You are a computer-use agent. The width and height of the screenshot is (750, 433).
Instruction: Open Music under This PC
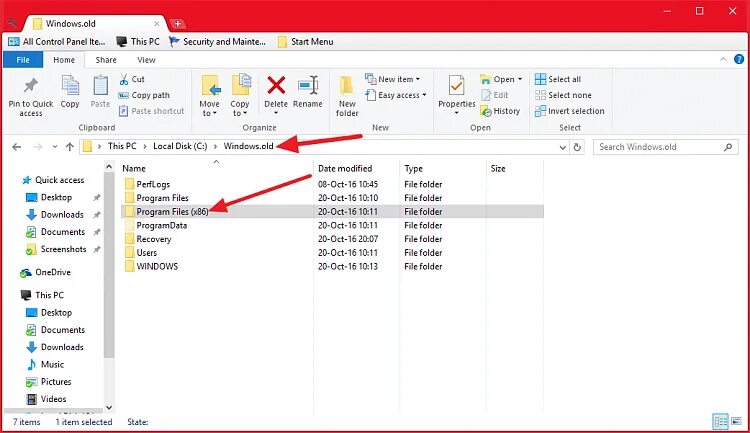(45, 365)
